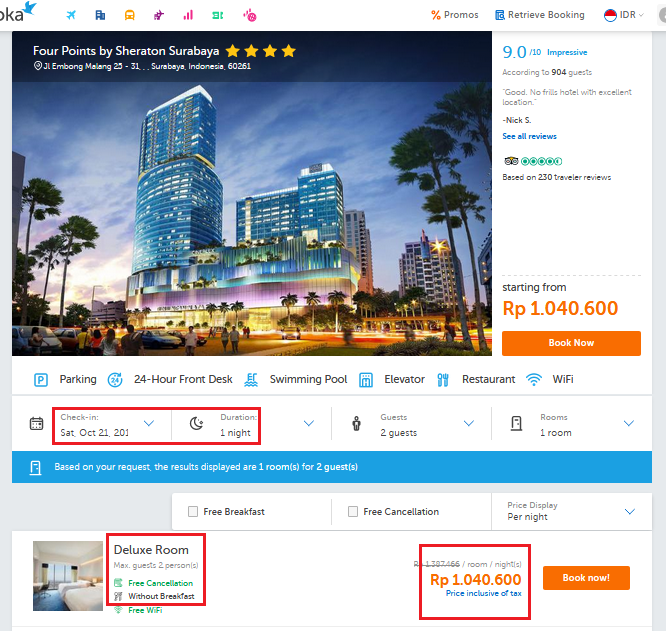Click the hotel name Four Points by Sheraton Surabaya
The width and height of the screenshot is (666, 631).
126,51
